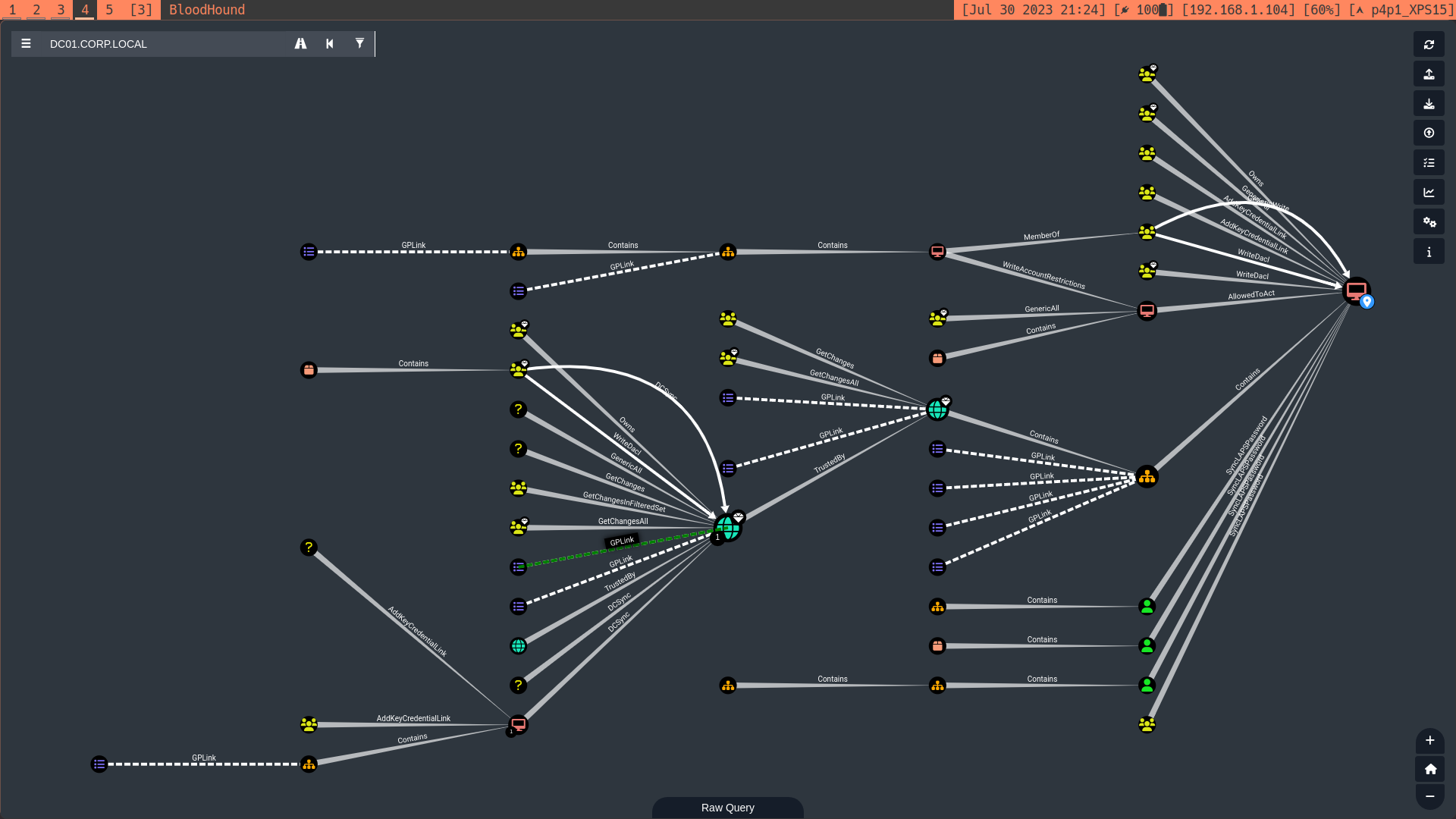
Task: Click the import graph download icon
Action: click(x=1429, y=104)
